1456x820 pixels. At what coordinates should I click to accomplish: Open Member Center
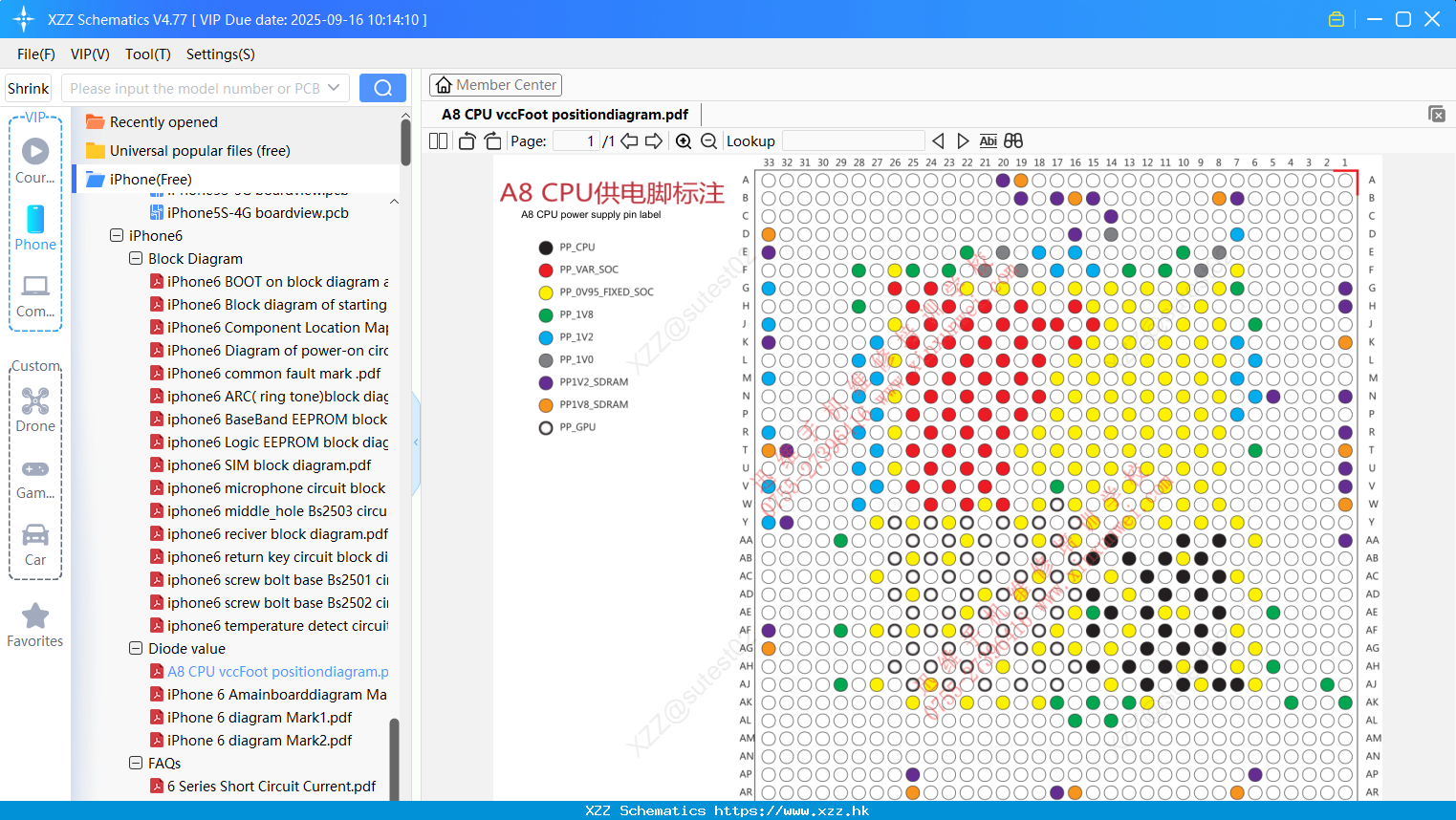click(495, 85)
